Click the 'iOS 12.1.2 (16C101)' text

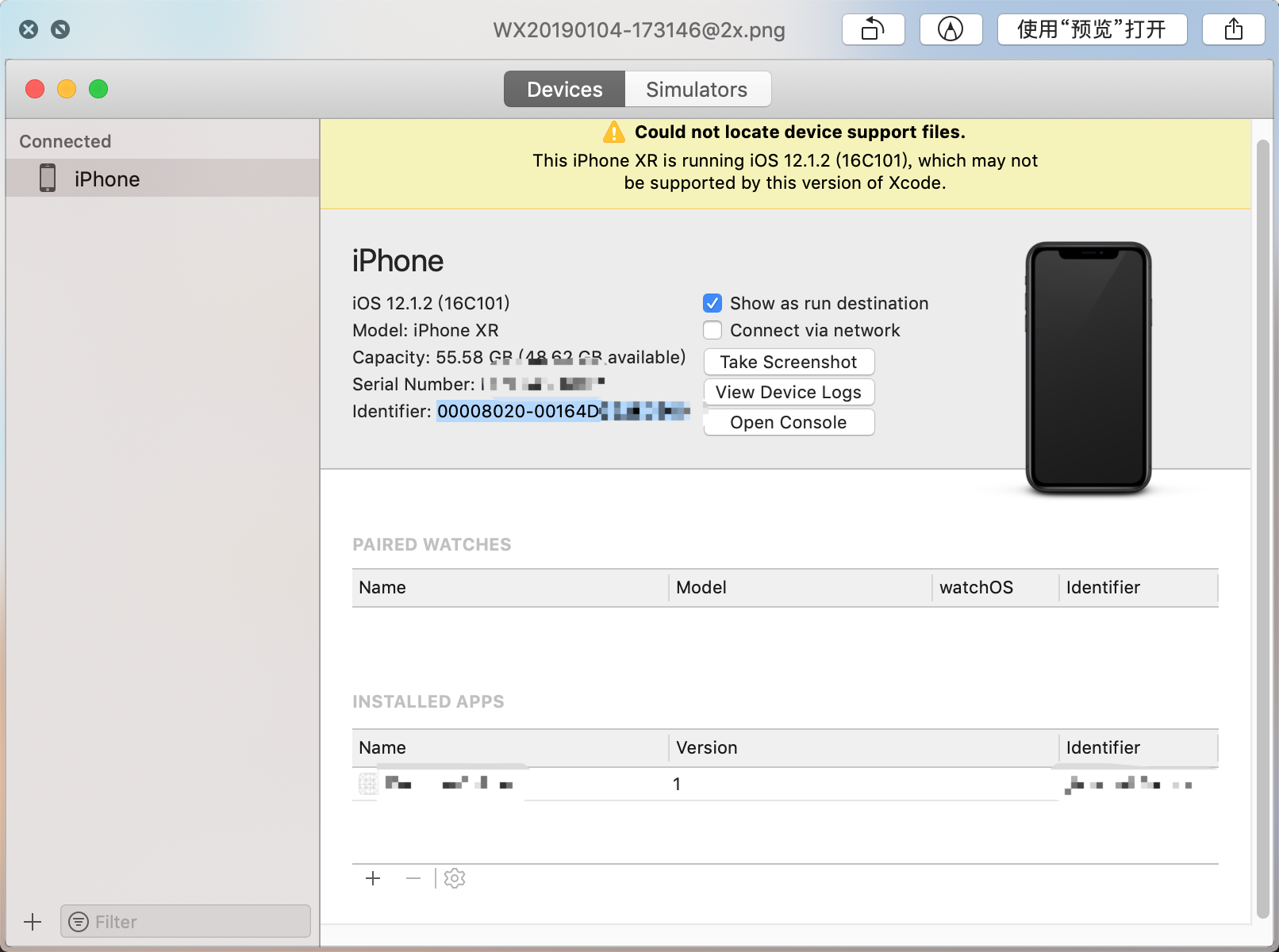coord(431,304)
